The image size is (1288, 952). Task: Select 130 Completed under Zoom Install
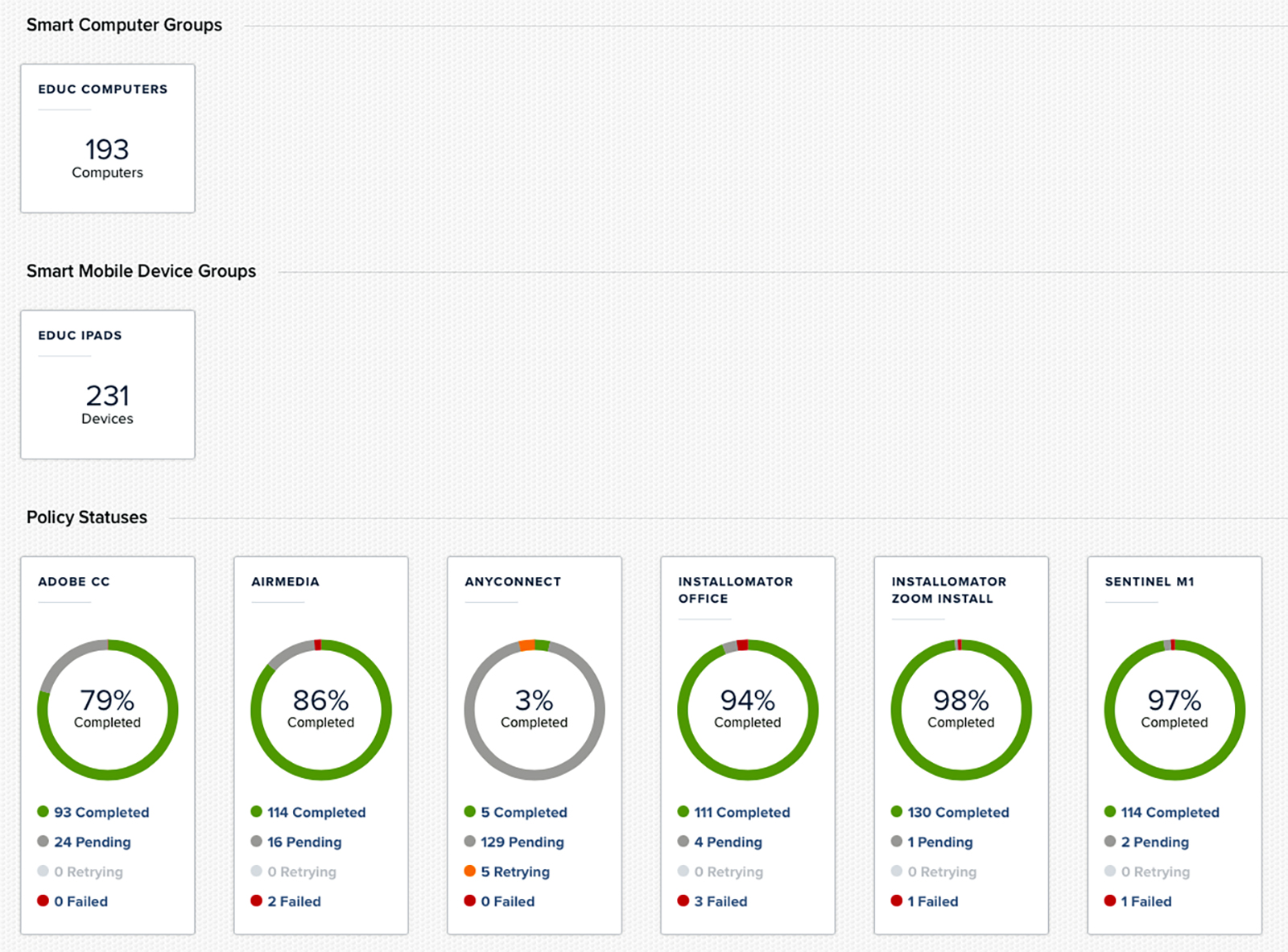tap(950, 812)
